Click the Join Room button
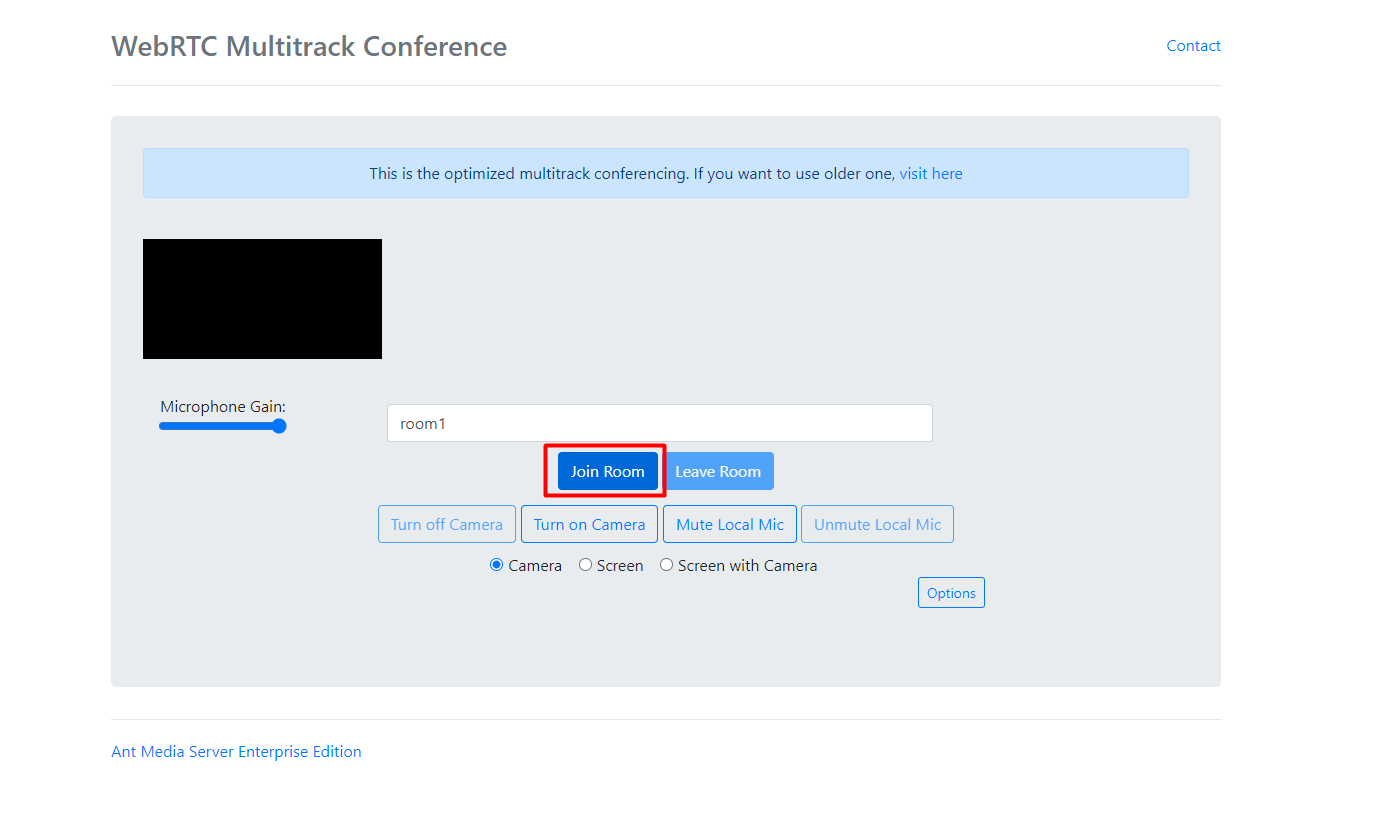The height and width of the screenshot is (818, 1397). 607,472
